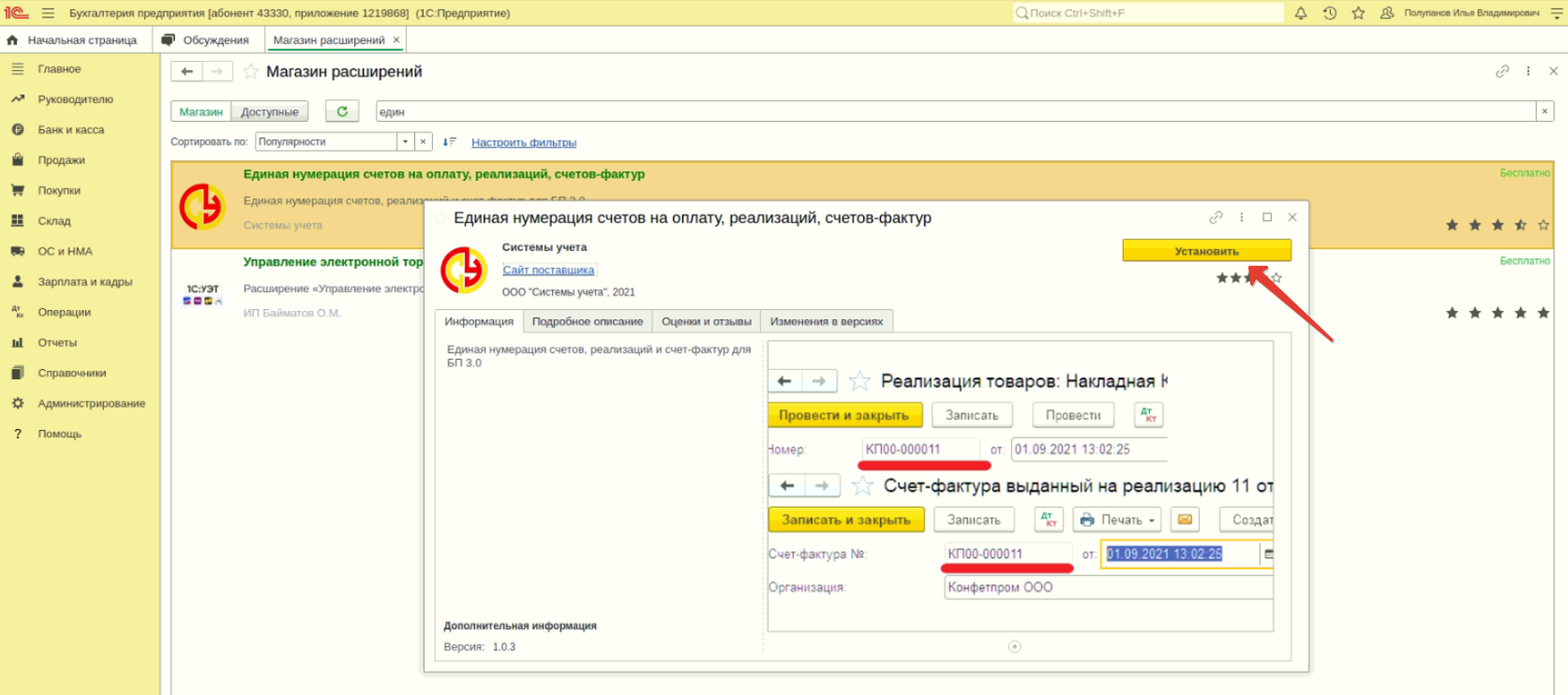
Task: Copy link icon in extension dialog header
Action: (x=1216, y=217)
